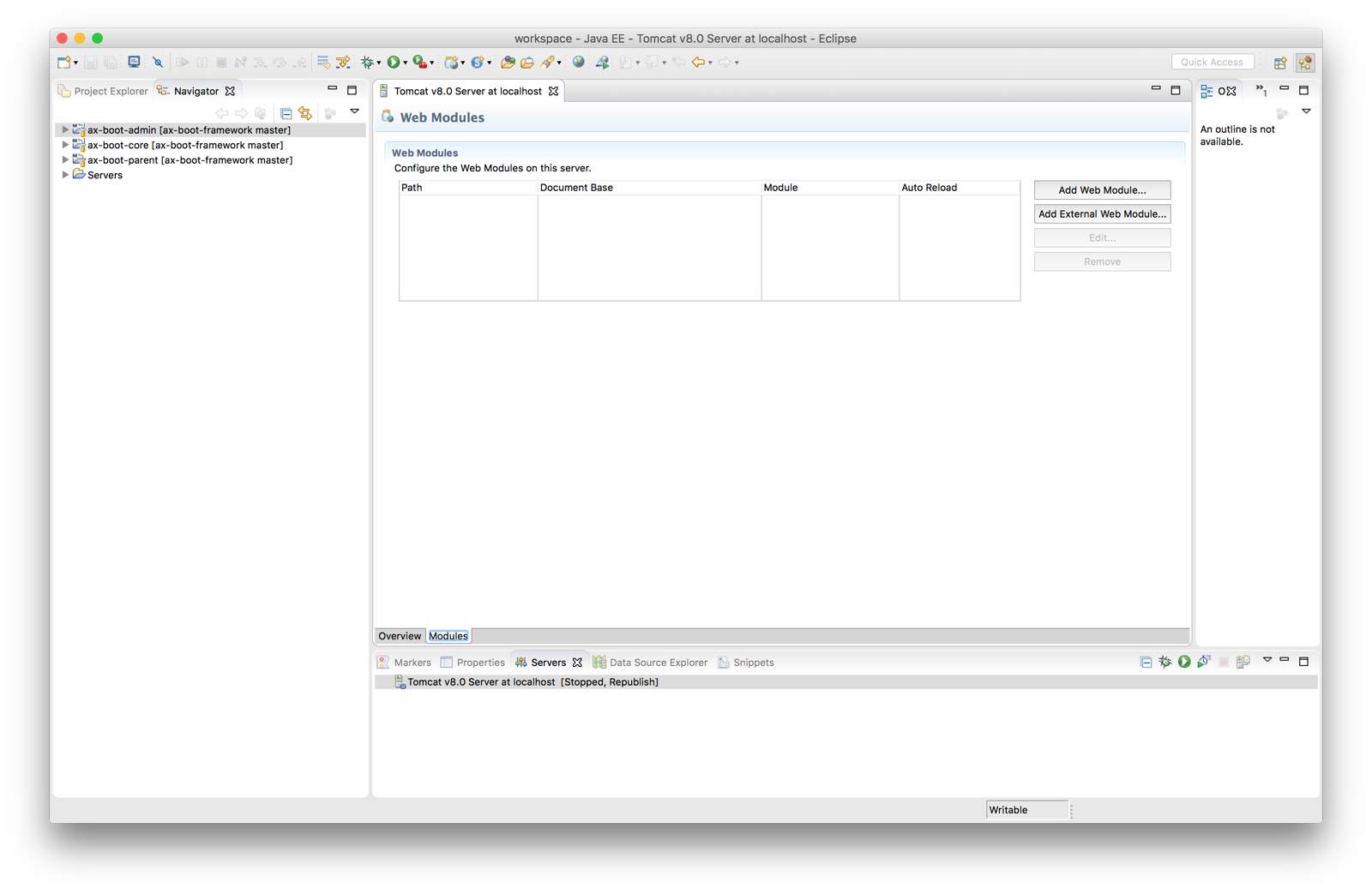Click the collapse icon in Servers view toolbar

pos(1146,662)
